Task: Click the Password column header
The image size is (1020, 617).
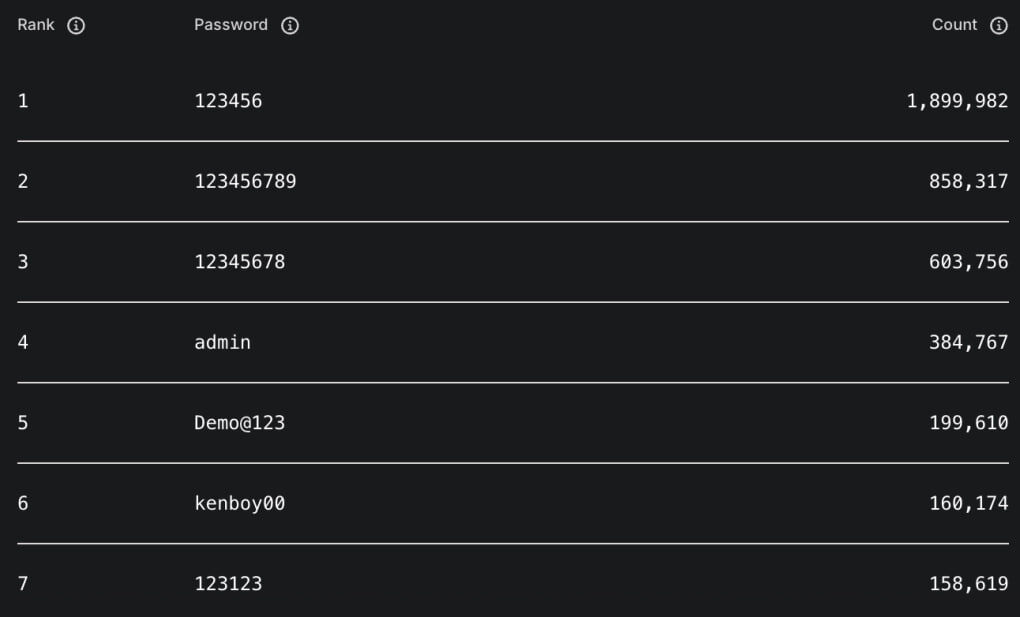Action: 231,25
